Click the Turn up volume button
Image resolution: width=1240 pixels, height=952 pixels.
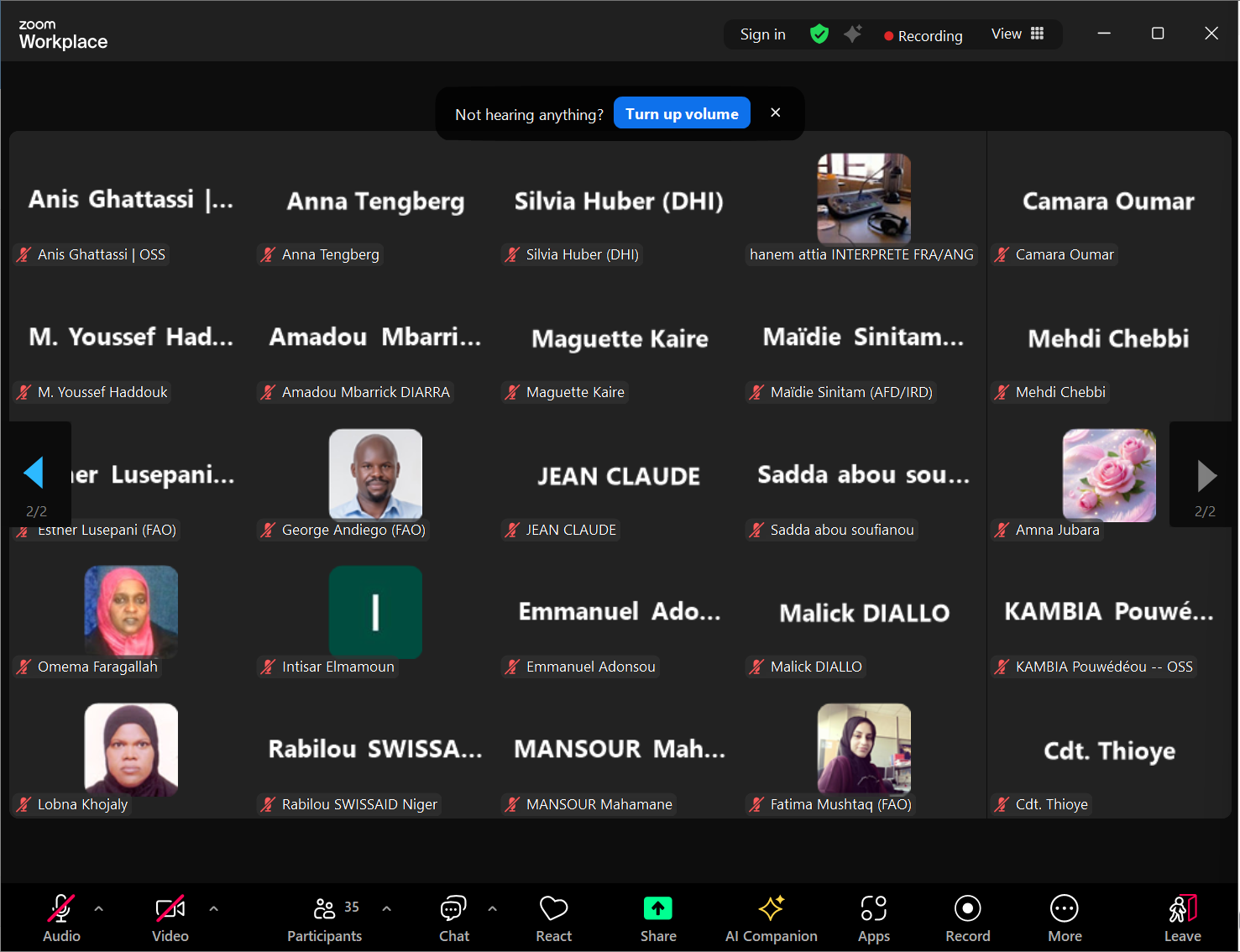(x=682, y=114)
